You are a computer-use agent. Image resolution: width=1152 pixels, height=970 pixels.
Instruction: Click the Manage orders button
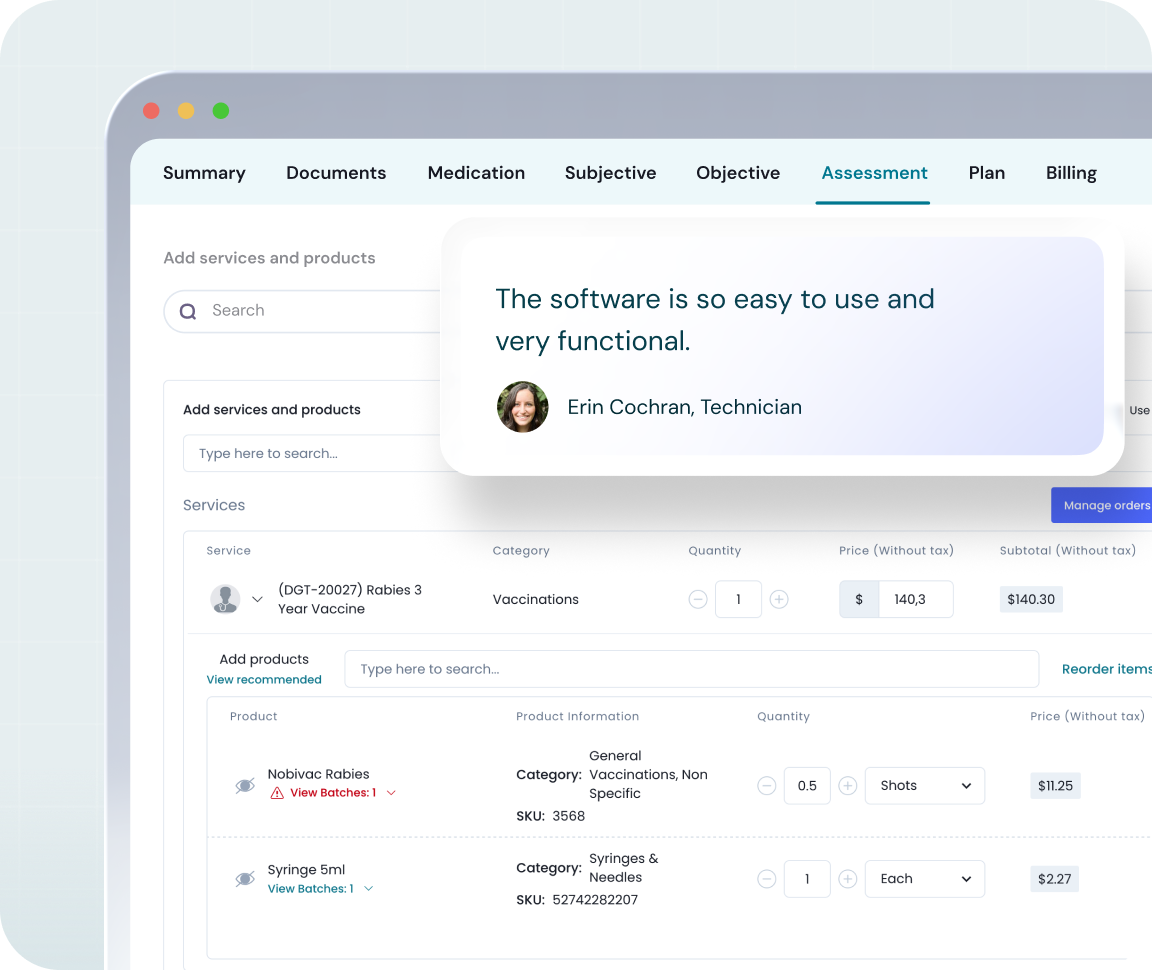pyautogui.click(x=1102, y=506)
